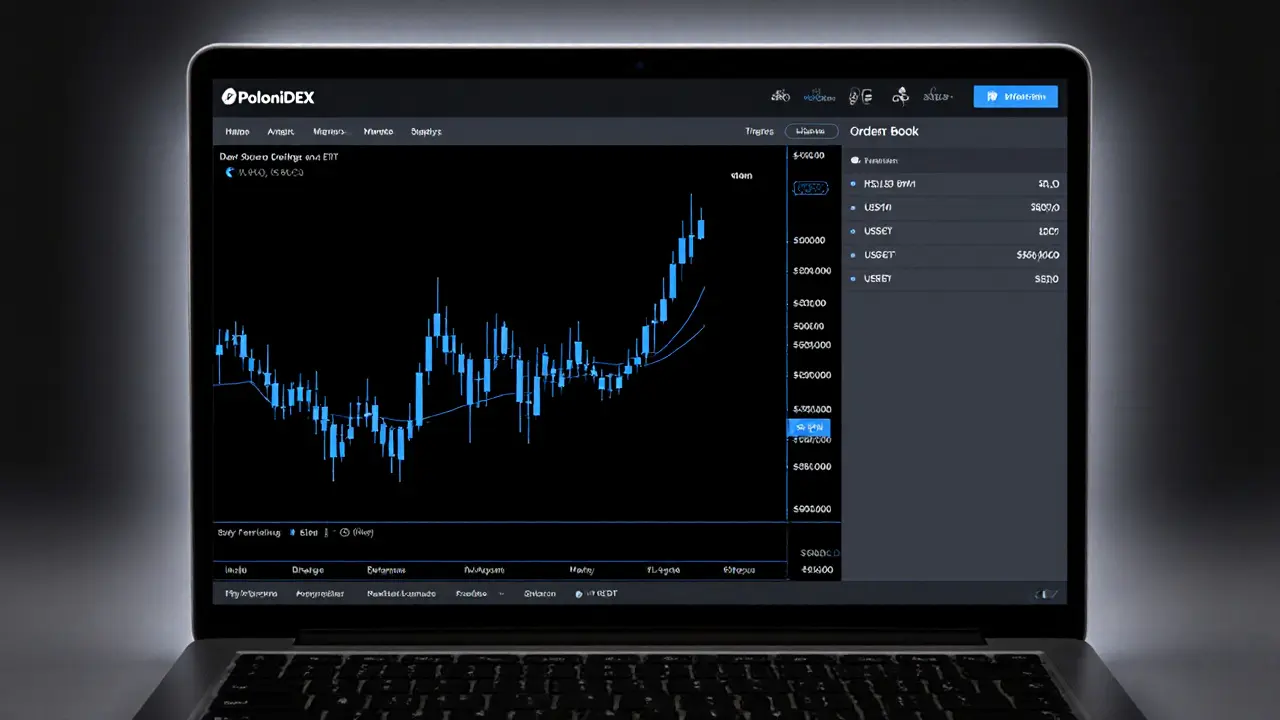
Task: Click the Order Book panel heading
Action: (884, 131)
